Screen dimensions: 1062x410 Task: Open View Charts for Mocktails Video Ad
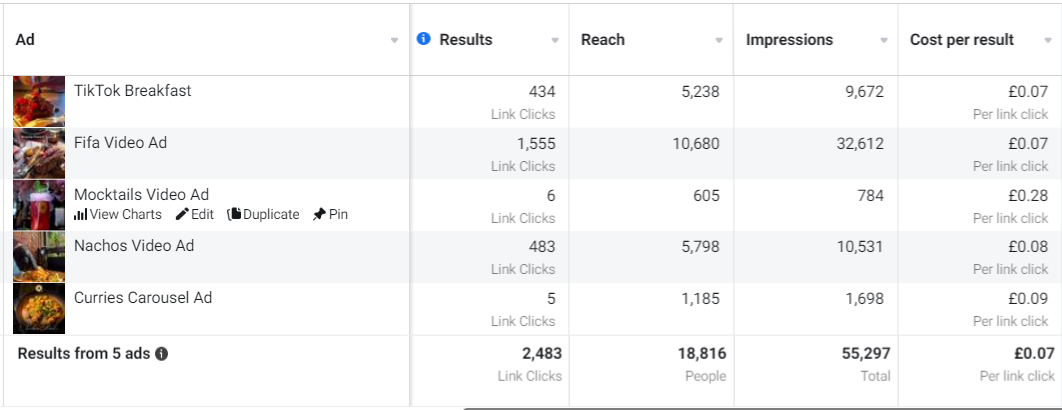click(118, 215)
